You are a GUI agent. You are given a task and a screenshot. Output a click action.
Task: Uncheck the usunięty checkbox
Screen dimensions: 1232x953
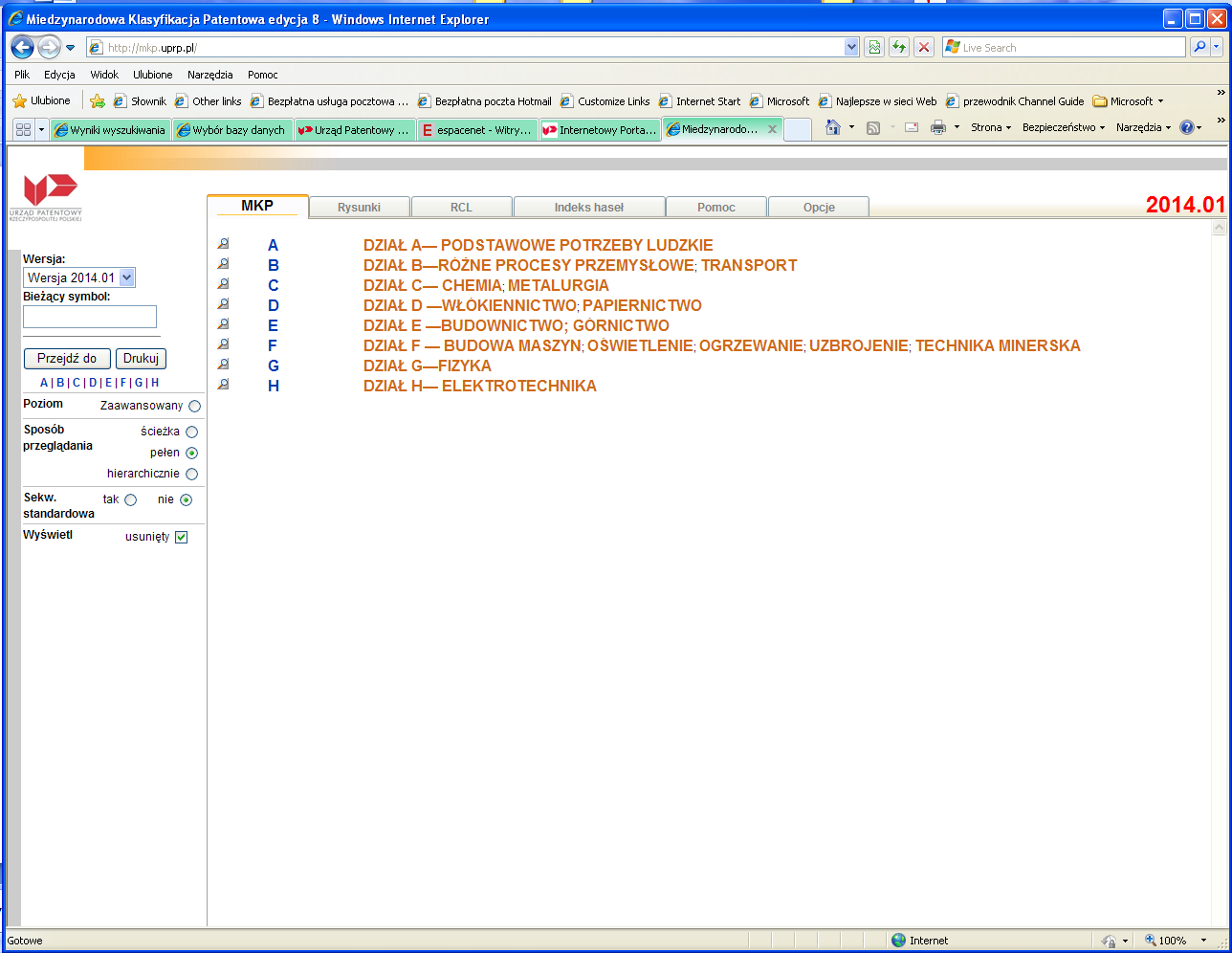click(182, 537)
